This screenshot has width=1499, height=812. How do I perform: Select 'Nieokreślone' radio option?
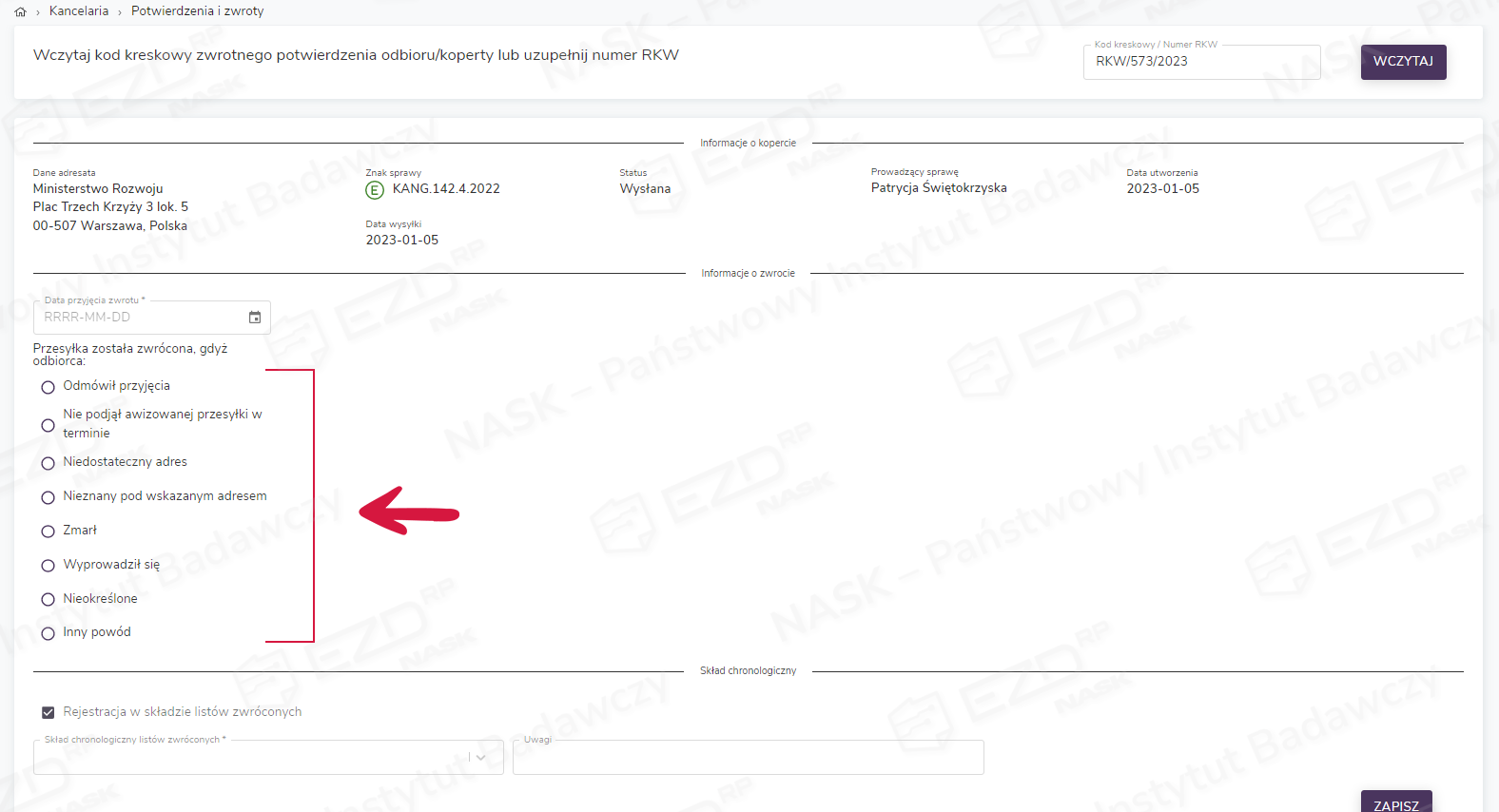pyautogui.click(x=48, y=599)
